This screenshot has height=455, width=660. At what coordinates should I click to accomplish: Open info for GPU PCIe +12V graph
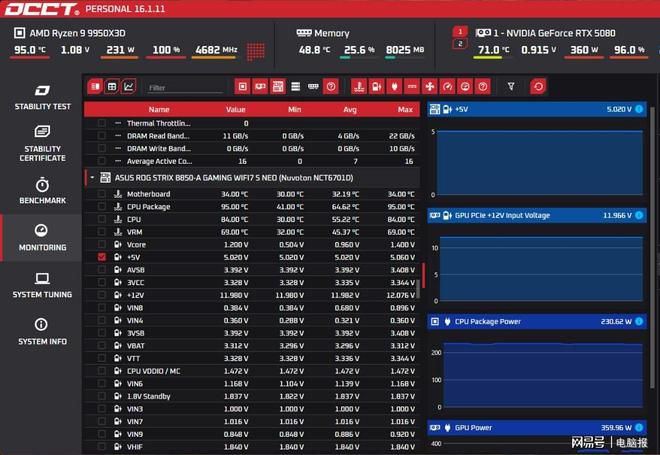[639, 216]
